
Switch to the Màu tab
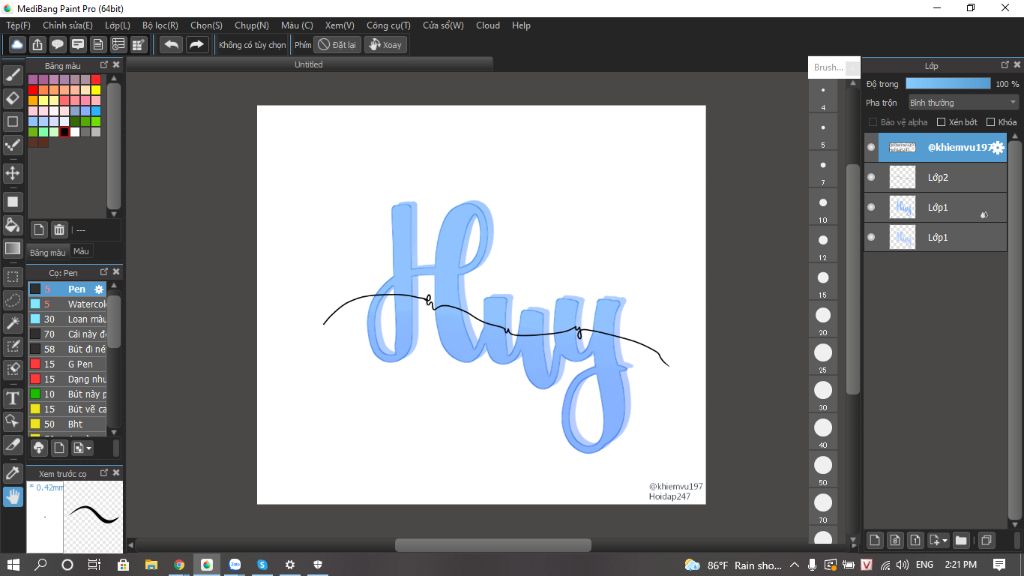pyautogui.click(x=81, y=251)
